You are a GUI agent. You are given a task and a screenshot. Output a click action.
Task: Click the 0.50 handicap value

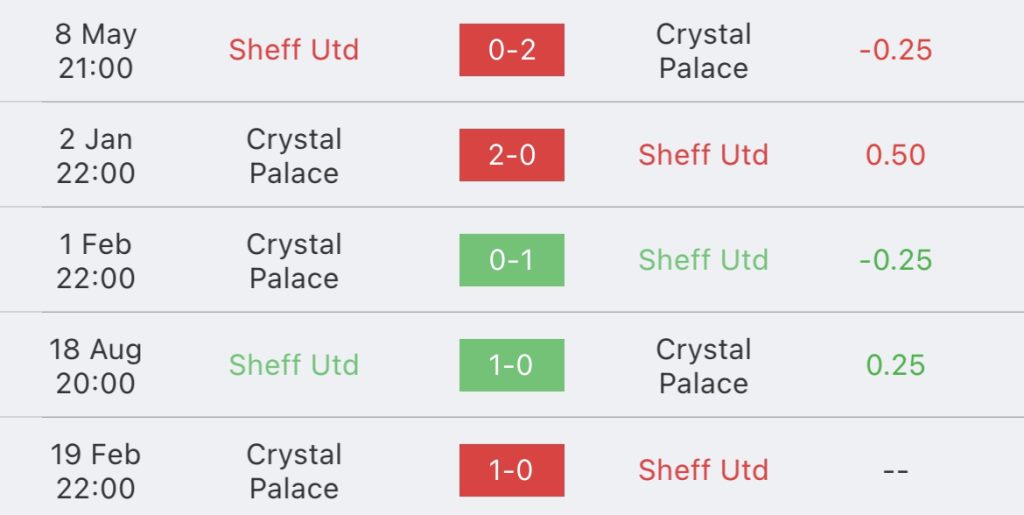coord(895,155)
